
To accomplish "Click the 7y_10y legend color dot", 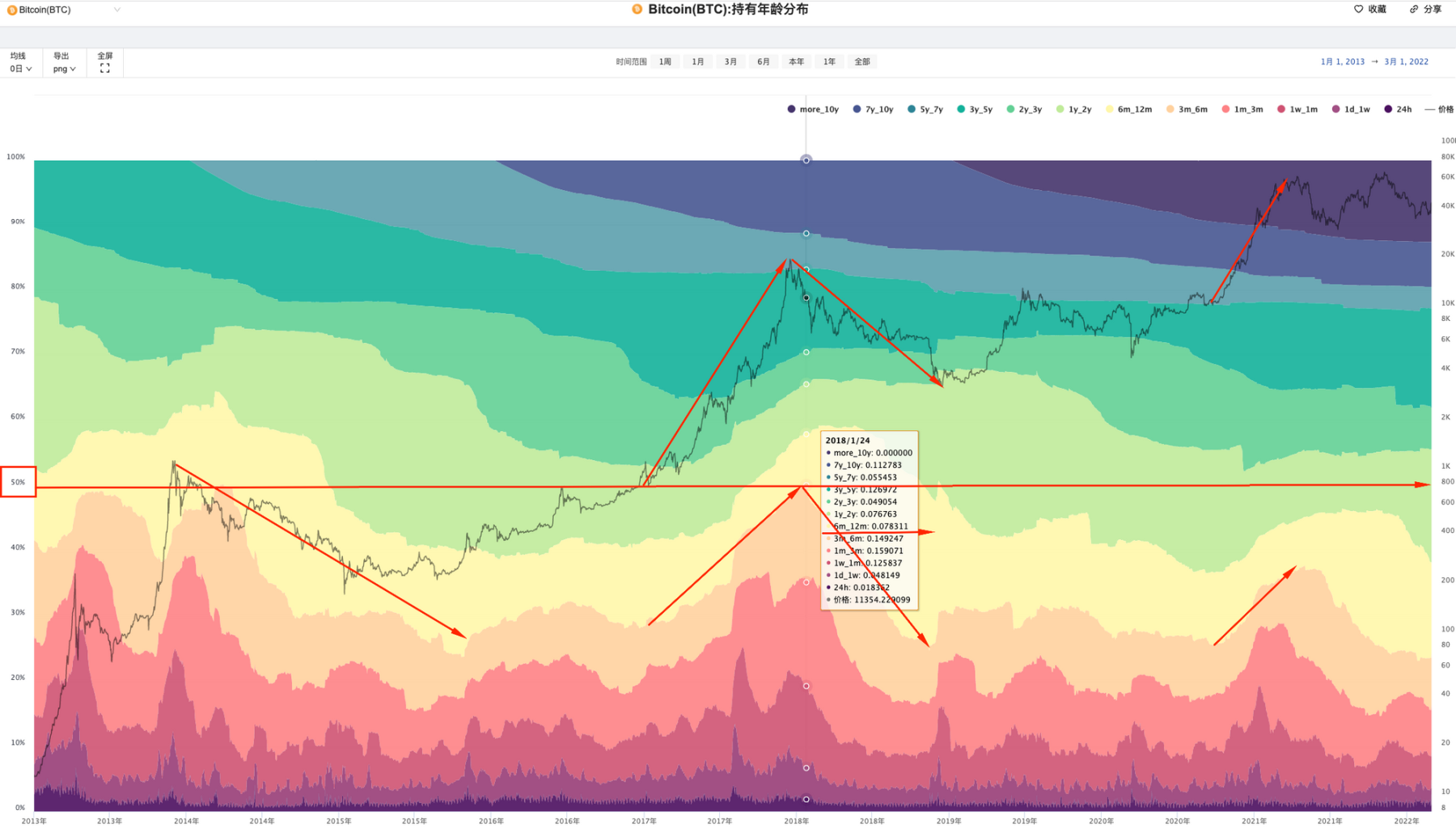I will pyautogui.click(x=857, y=109).
